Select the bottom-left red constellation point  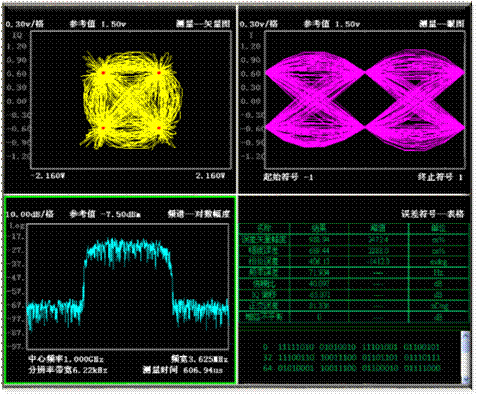[x=103, y=128]
